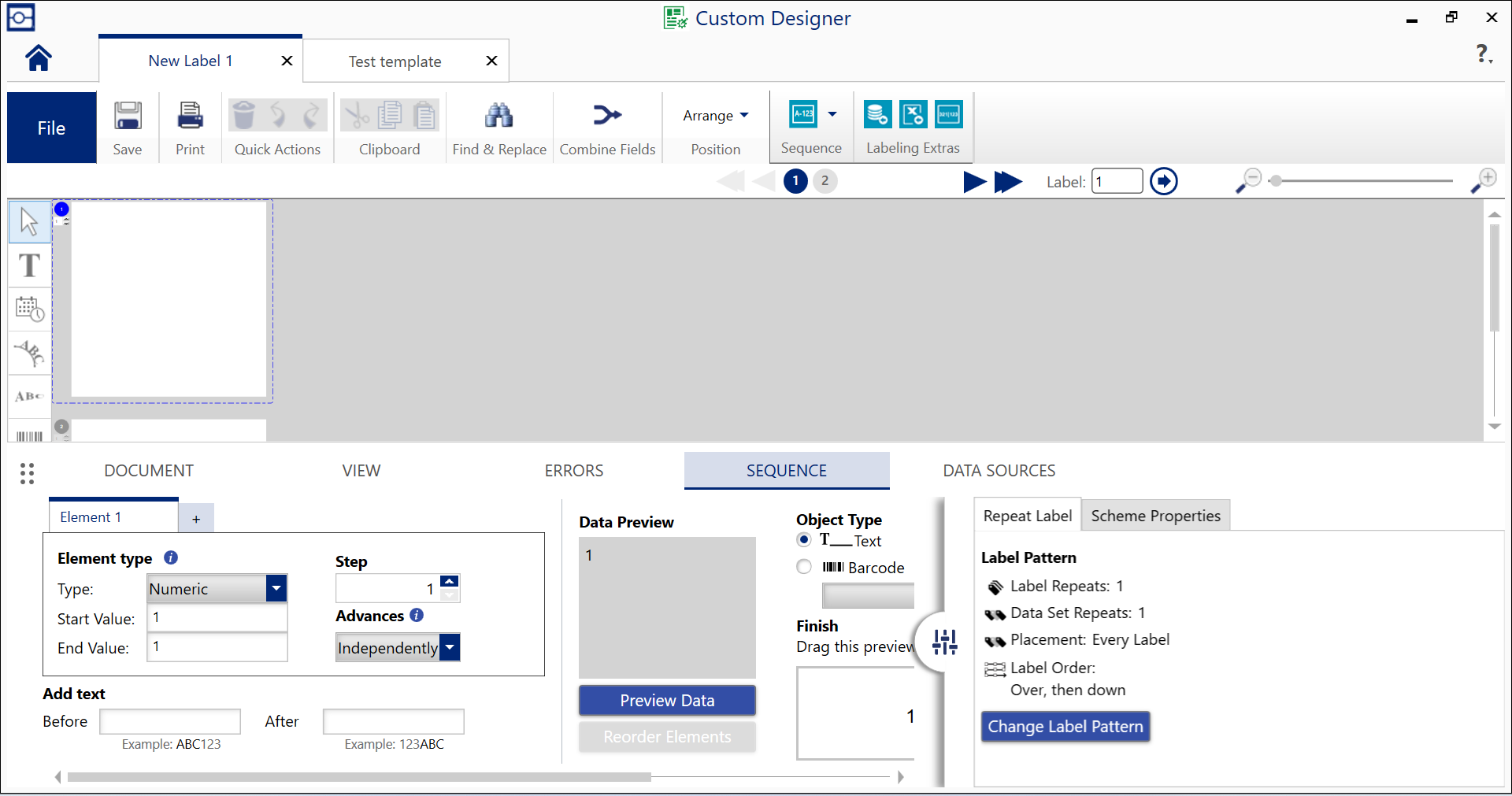This screenshot has height=796, width=1512.
Task: Click the horizontal scrollbar in Sequence panel
Action: point(359,777)
